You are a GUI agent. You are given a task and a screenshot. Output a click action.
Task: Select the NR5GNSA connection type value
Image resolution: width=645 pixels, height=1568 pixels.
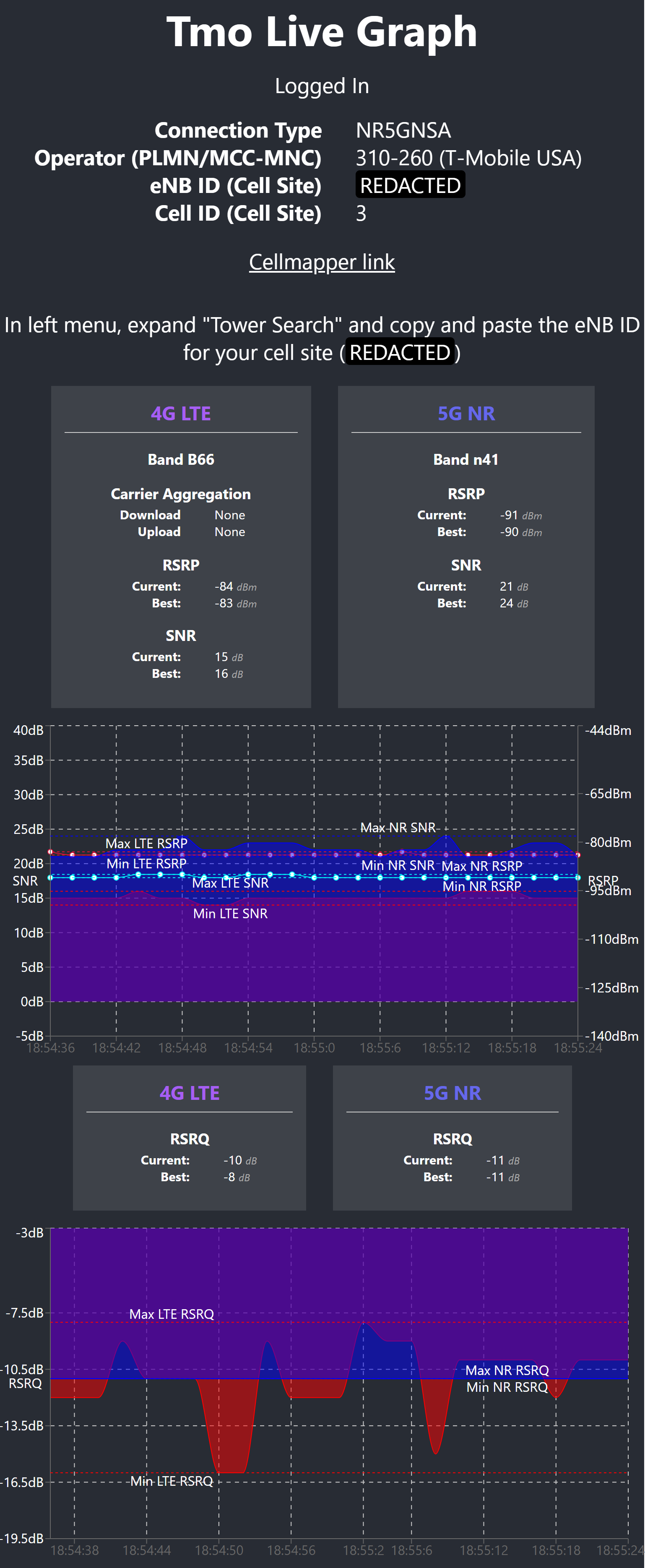click(403, 130)
